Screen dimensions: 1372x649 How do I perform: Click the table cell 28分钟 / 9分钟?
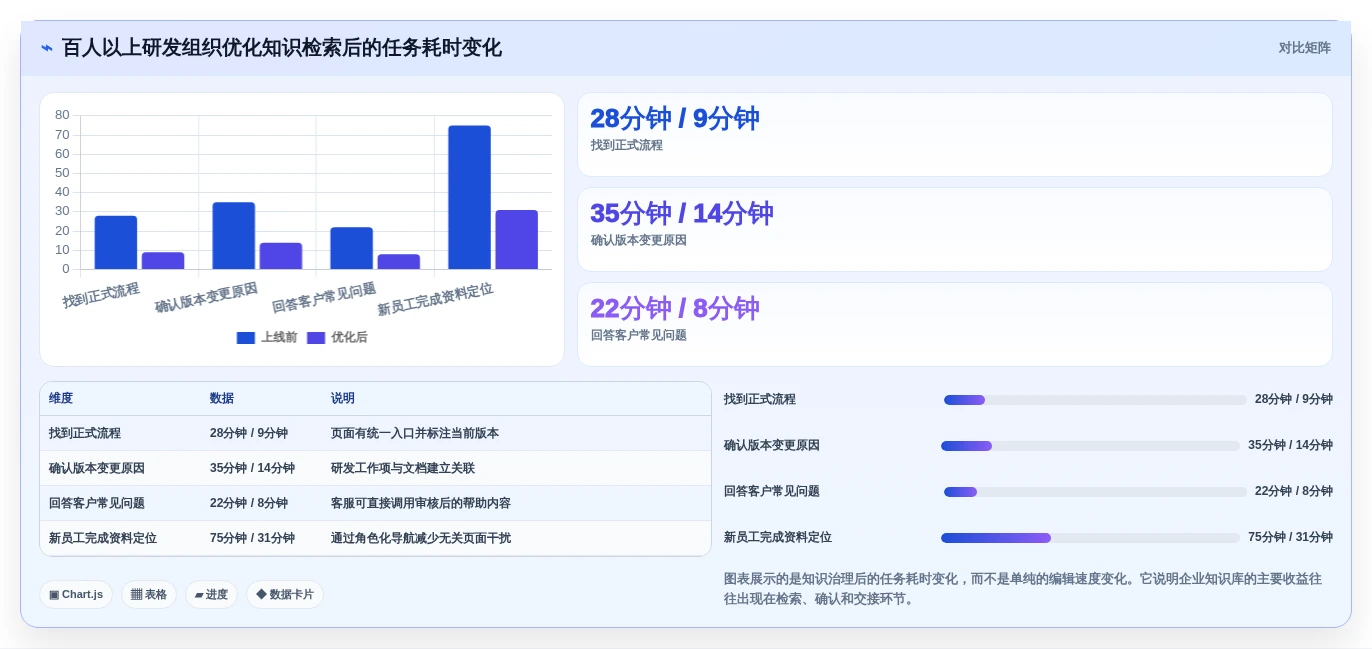[249, 433]
